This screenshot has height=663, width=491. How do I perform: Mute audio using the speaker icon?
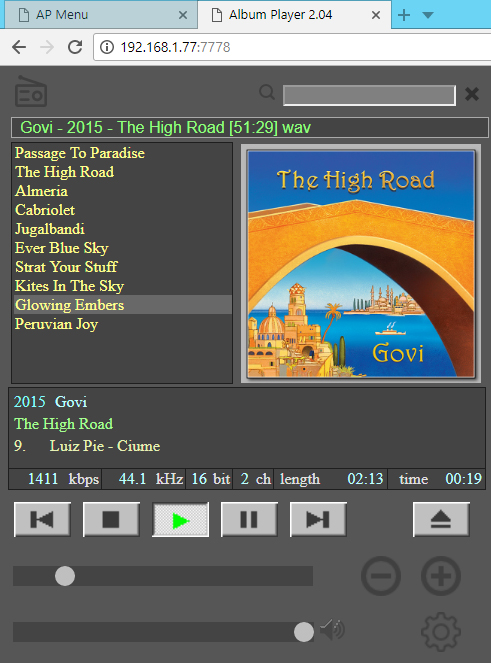click(332, 630)
